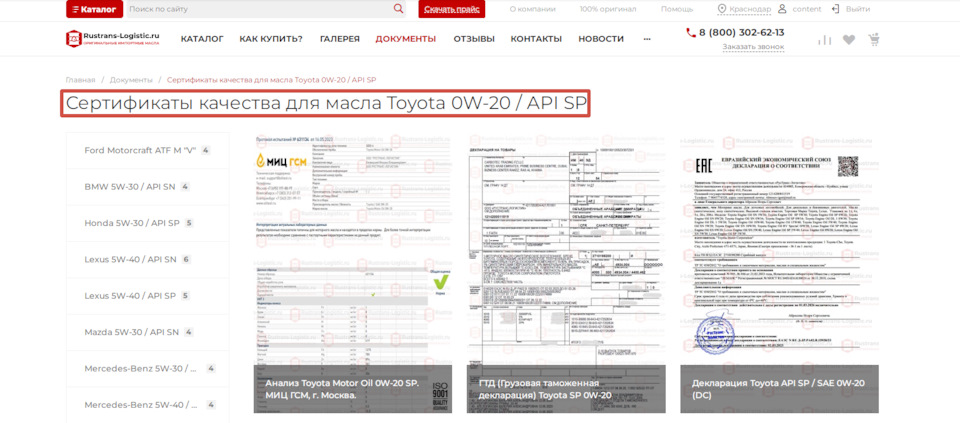Select BMW 5W-30 / API SN in sidebar
The height and width of the screenshot is (423, 960).
[x=147, y=187]
